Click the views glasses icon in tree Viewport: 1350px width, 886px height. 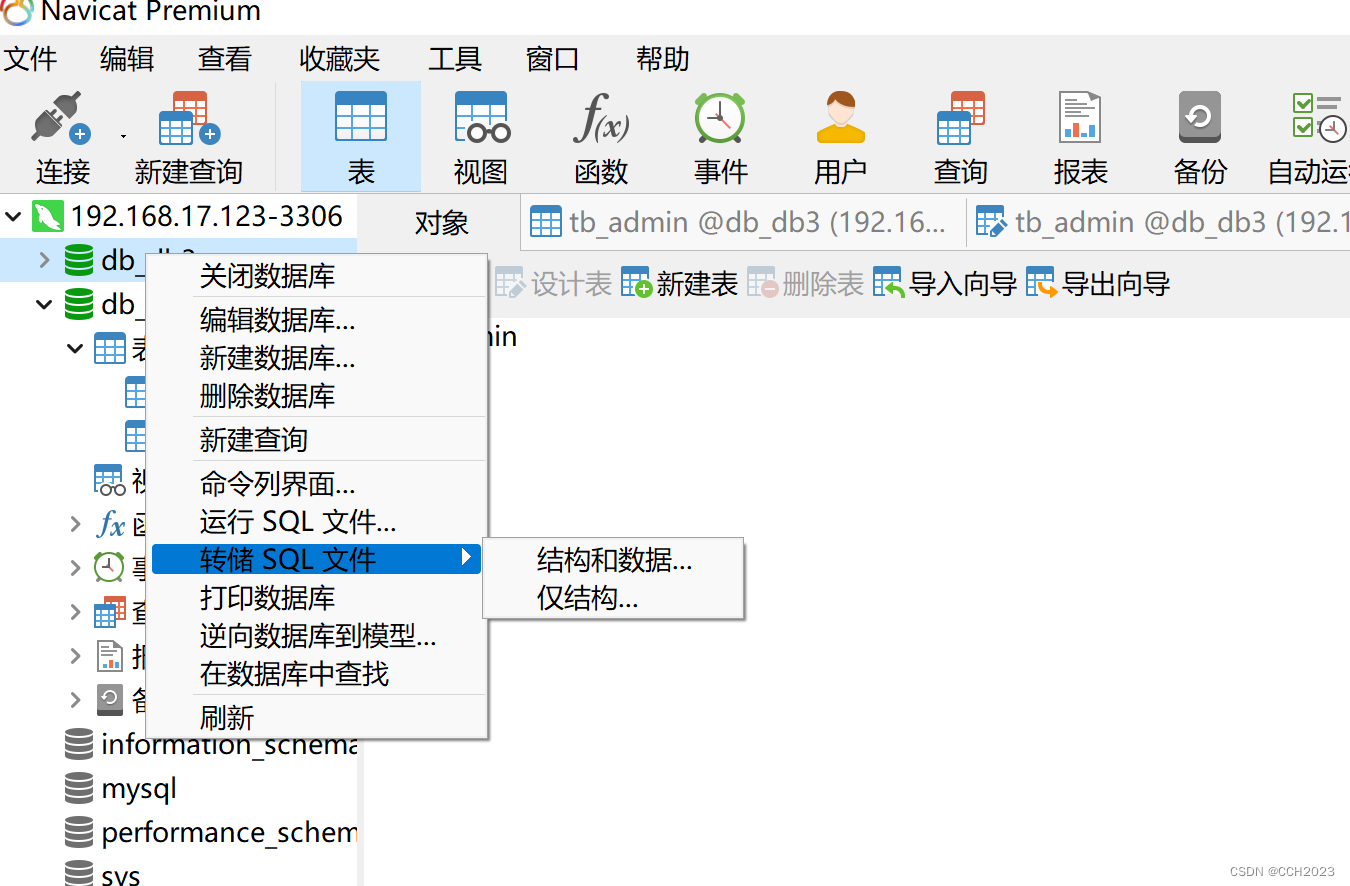click(110, 480)
